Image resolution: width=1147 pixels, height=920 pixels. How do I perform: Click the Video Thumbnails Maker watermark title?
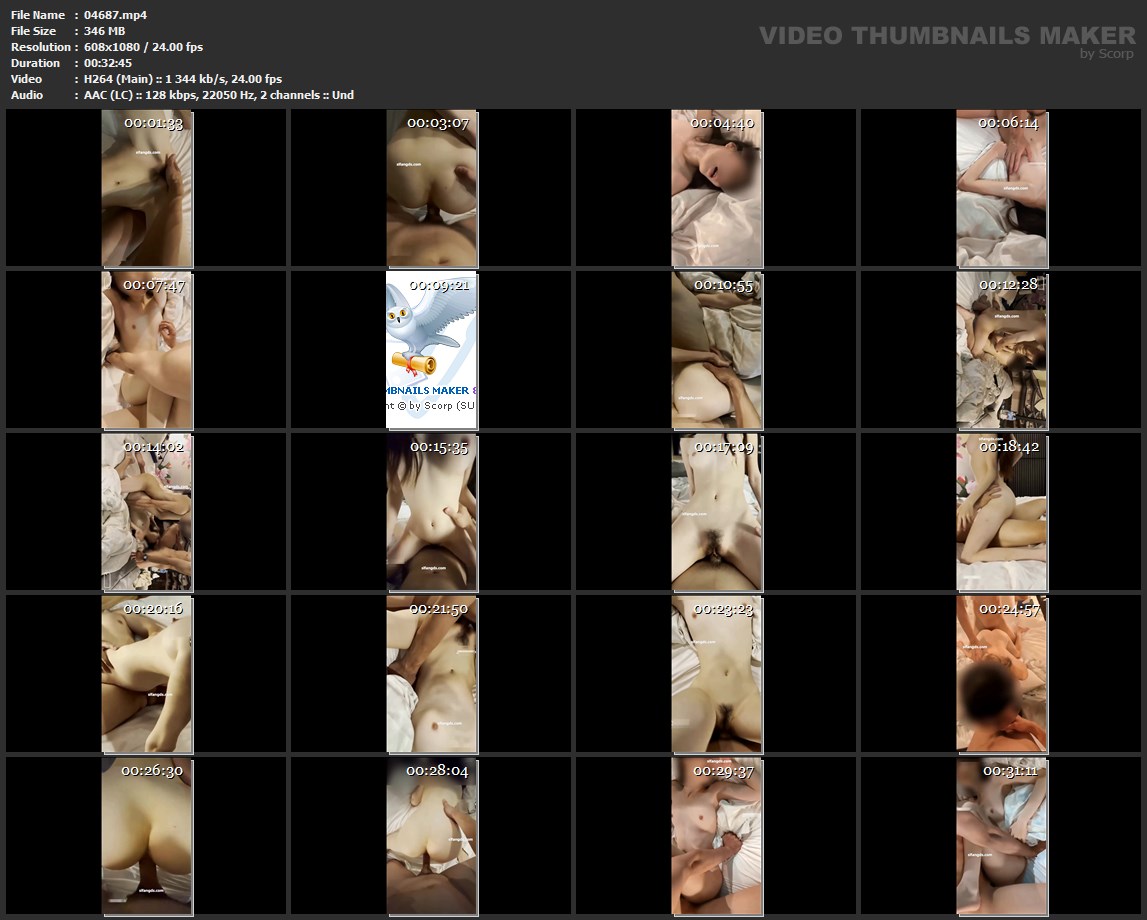946,36
